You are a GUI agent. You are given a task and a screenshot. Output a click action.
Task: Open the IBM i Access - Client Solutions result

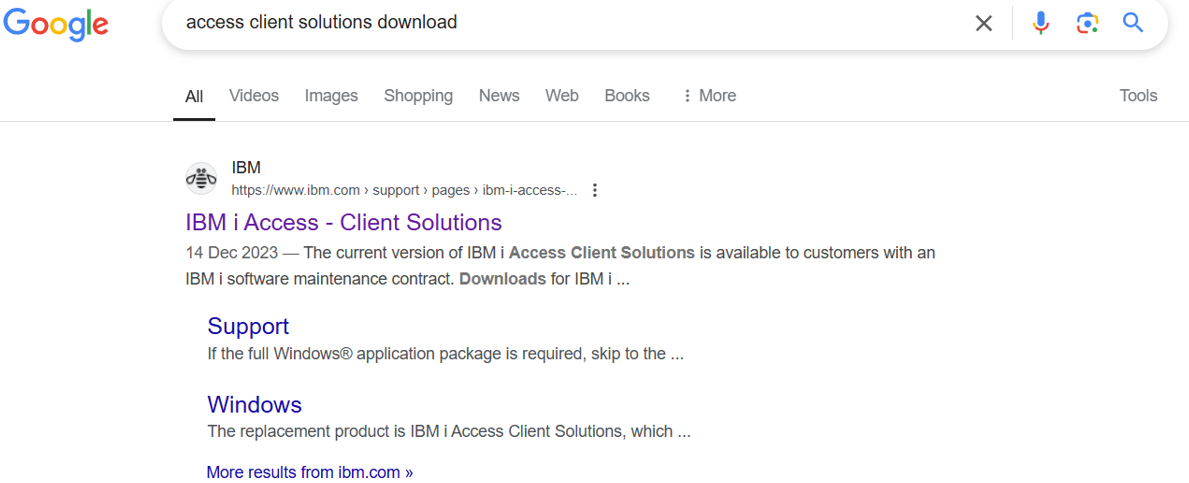pos(344,222)
